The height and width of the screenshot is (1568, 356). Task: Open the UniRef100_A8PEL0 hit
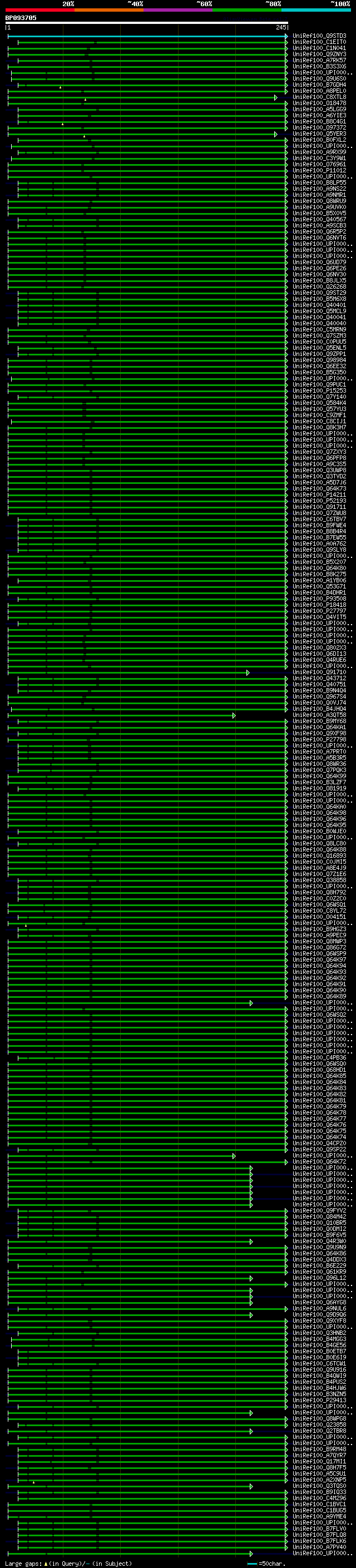click(319, 91)
